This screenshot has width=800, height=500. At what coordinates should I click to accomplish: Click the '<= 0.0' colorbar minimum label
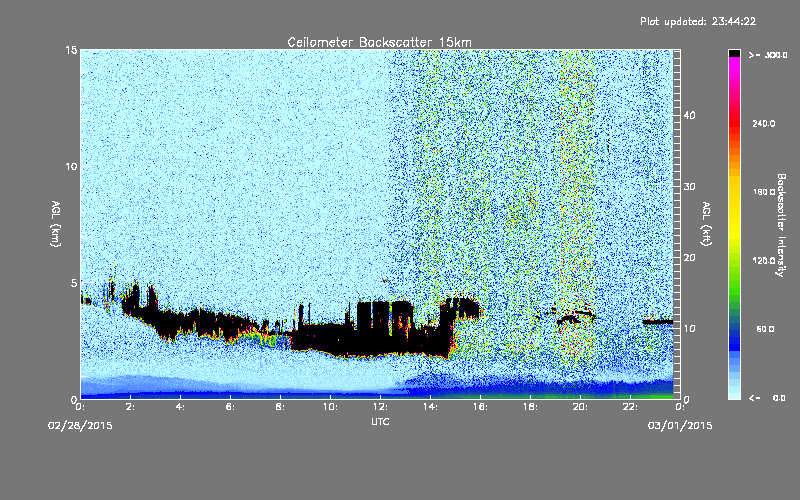(x=767, y=398)
